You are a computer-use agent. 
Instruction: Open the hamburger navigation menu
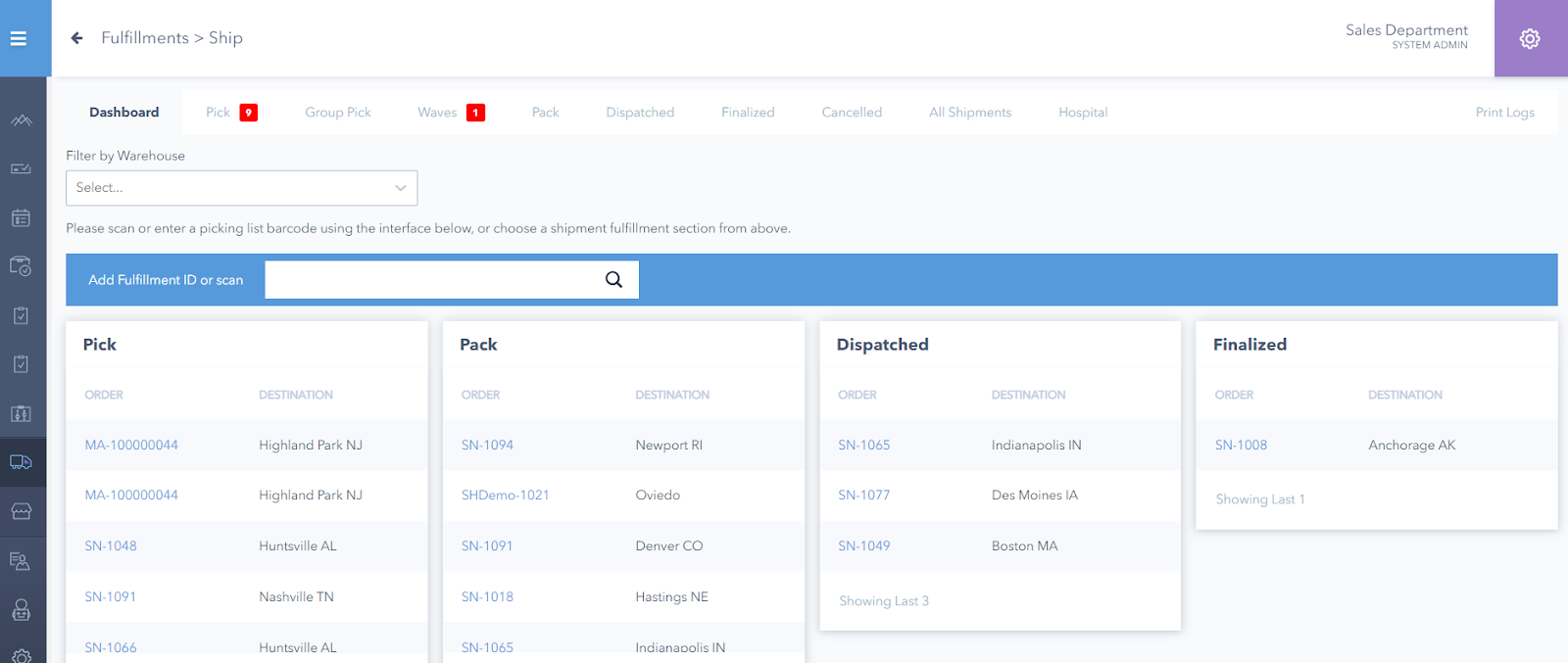point(18,38)
